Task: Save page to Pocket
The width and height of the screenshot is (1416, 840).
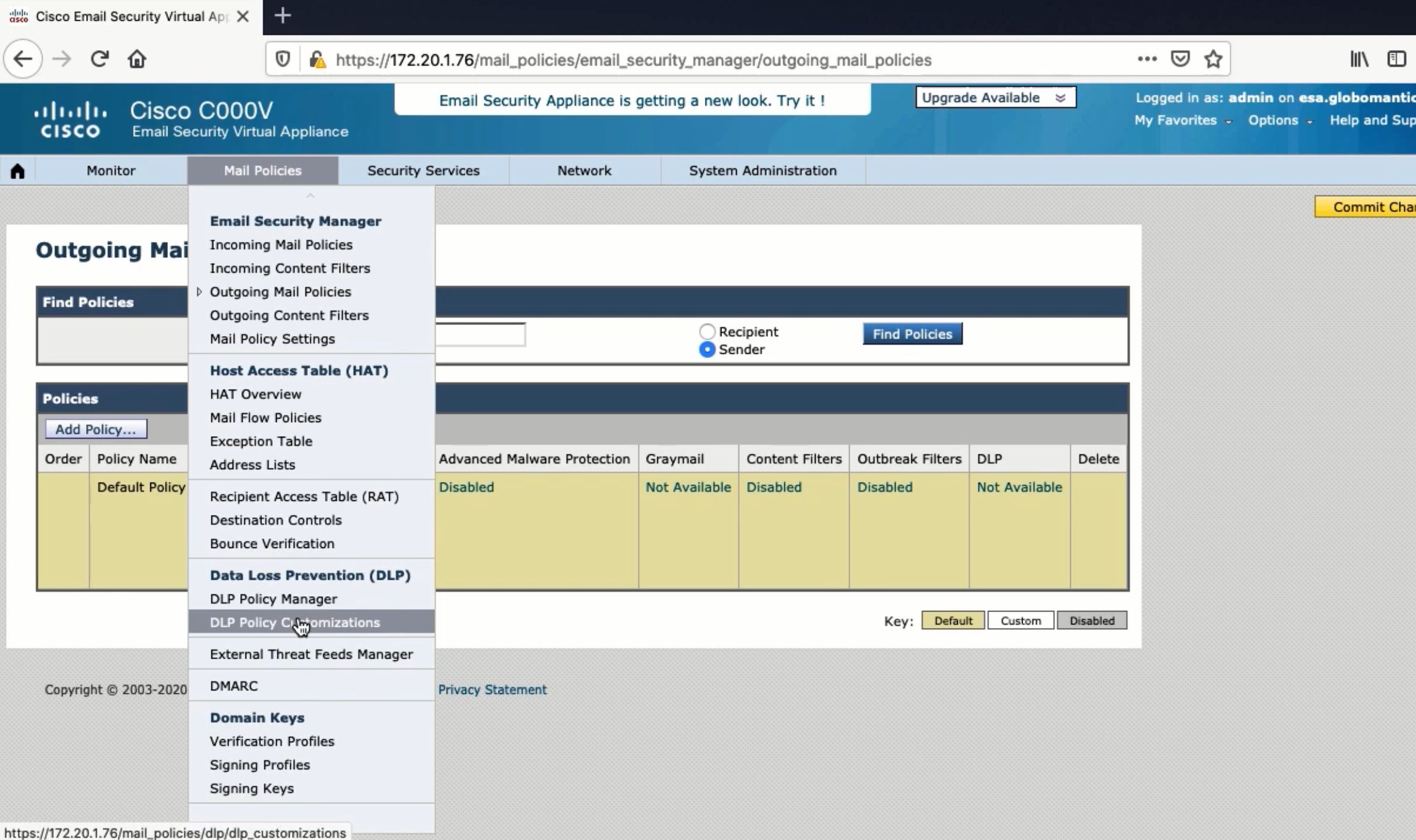Action: click(1180, 59)
